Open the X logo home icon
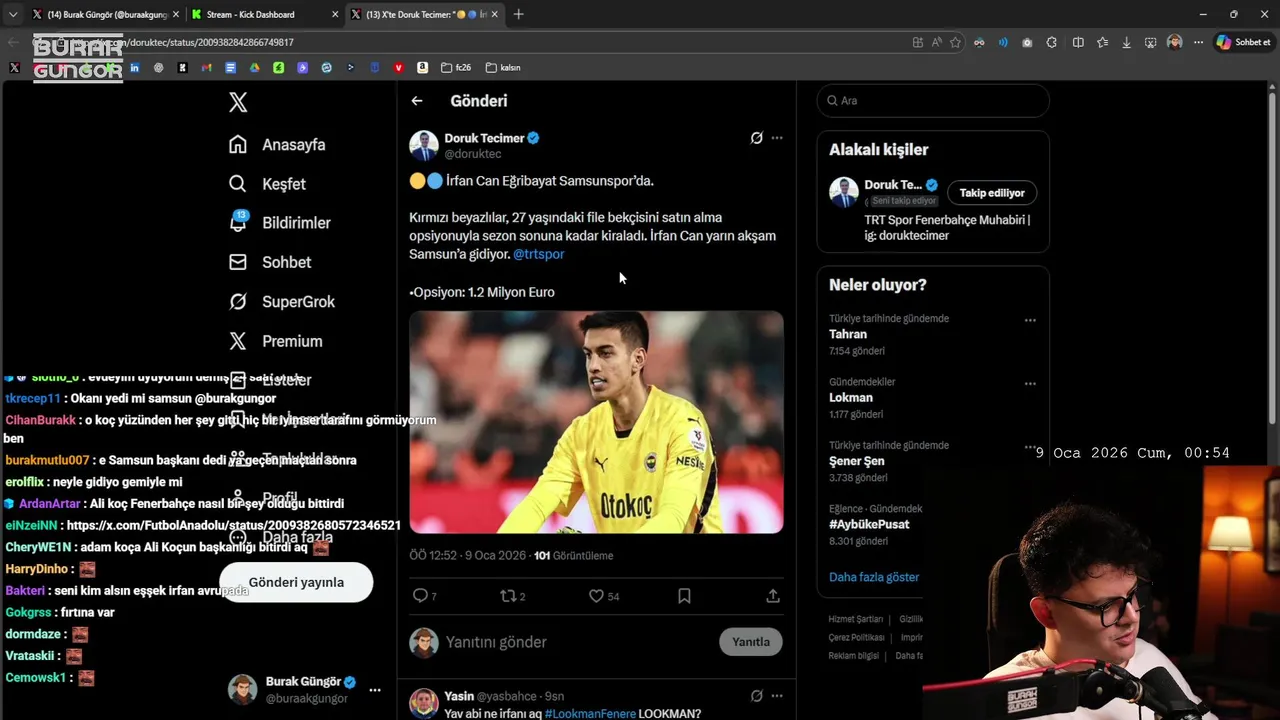This screenshot has width=1280, height=720. tap(238, 101)
